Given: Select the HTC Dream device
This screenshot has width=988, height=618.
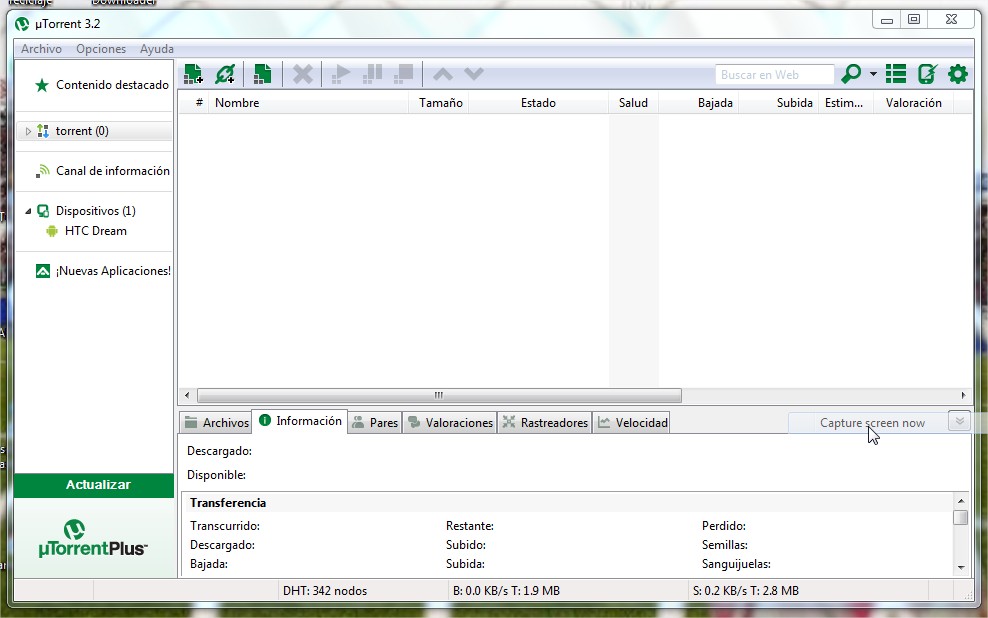Looking at the screenshot, I should 96,231.
